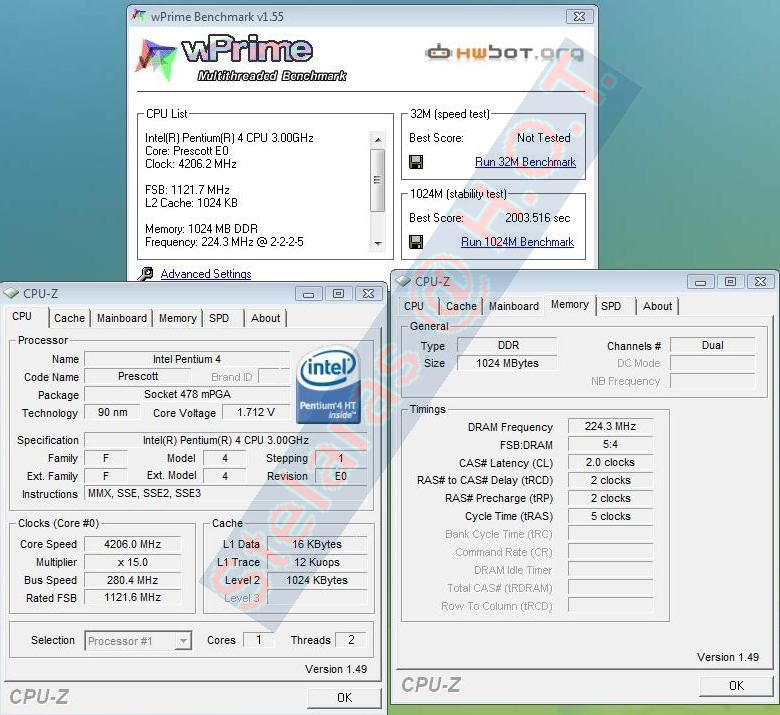Switch to Cache tab in right CPU-Z

(461, 306)
